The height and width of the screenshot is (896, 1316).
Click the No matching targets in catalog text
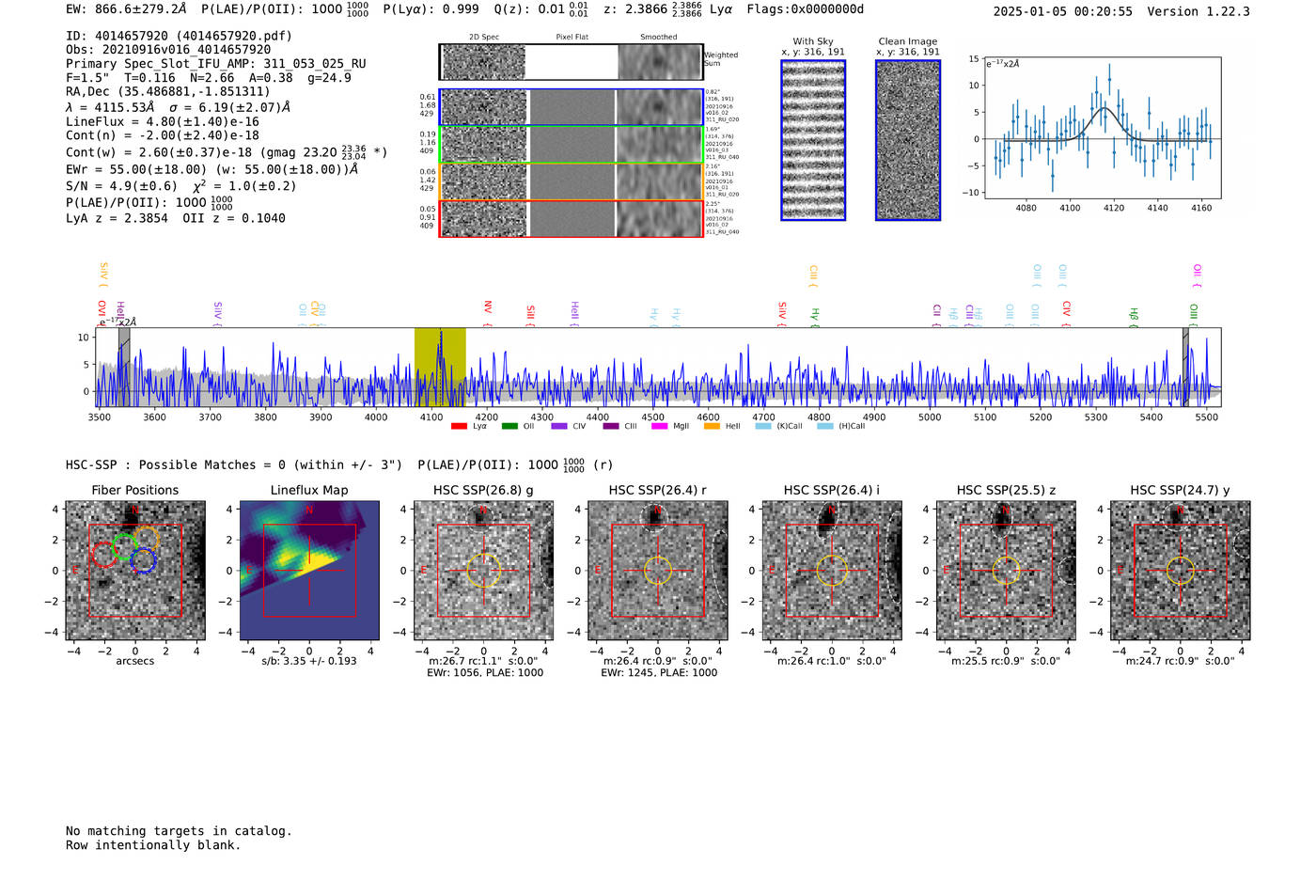[x=179, y=831]
